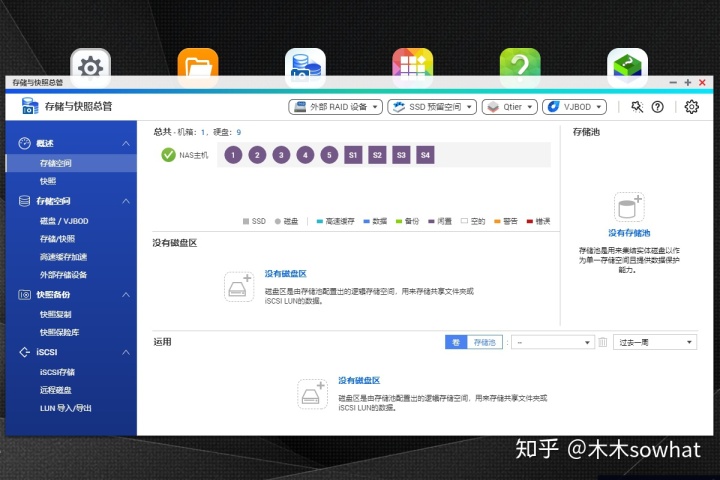The image size is (720, 480).
Task: Click 没有磁盘区 link under volume section
Action: (x=285, y=274)
